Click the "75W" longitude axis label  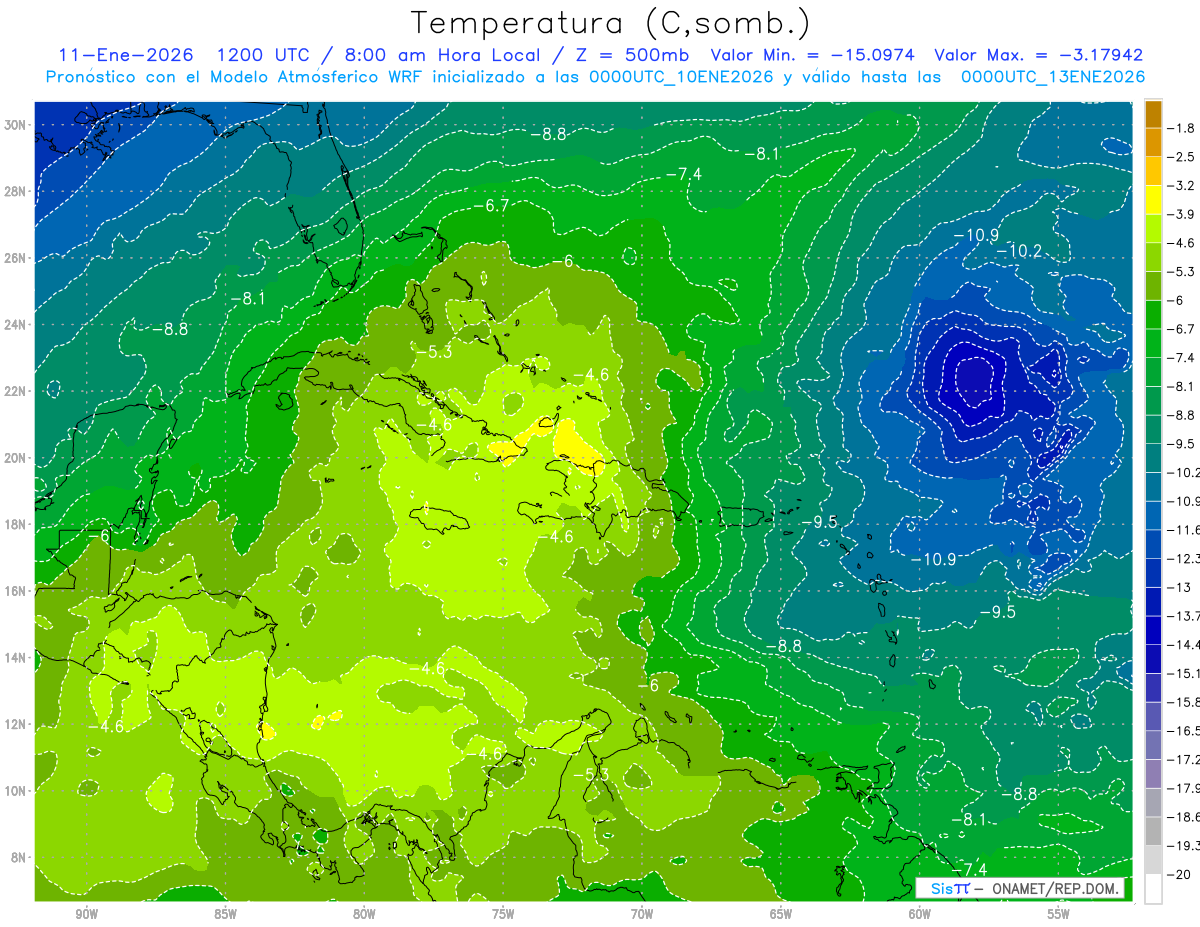click(x=503, y=914)
